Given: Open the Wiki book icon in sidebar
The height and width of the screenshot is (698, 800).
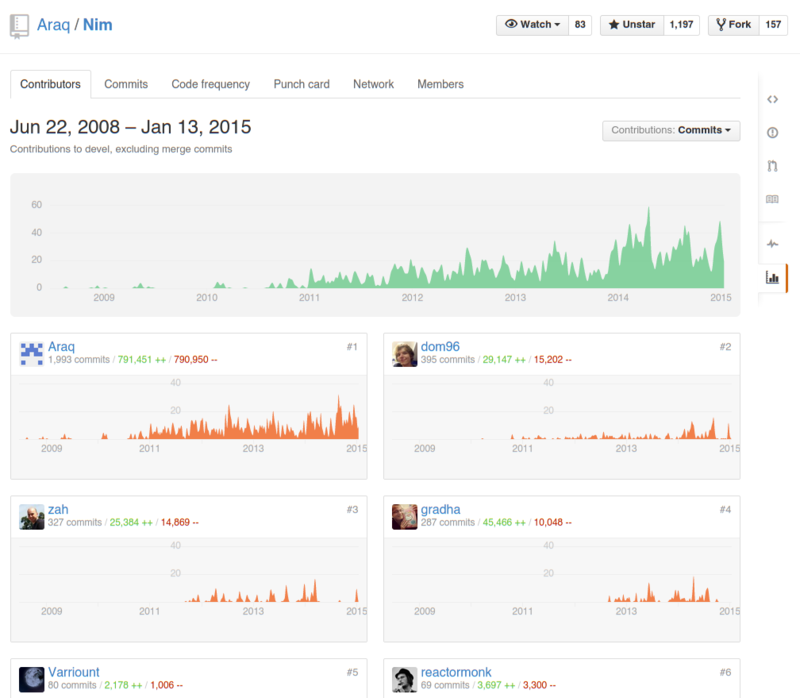Looking at the screenshot, I should (772, 199).
